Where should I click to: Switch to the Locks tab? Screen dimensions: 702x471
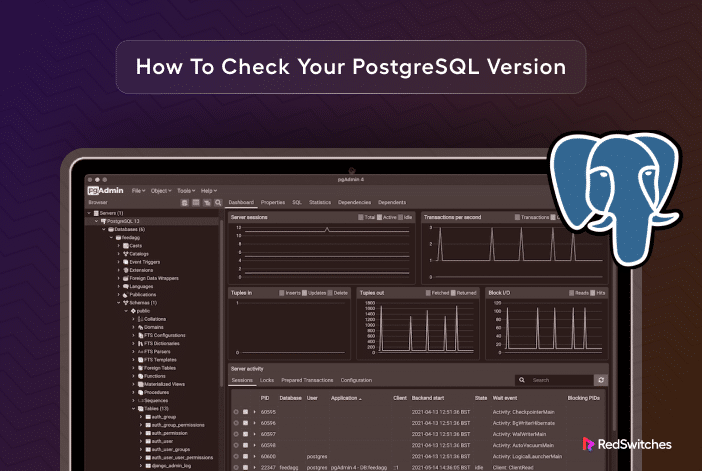(x=266, y=380)
